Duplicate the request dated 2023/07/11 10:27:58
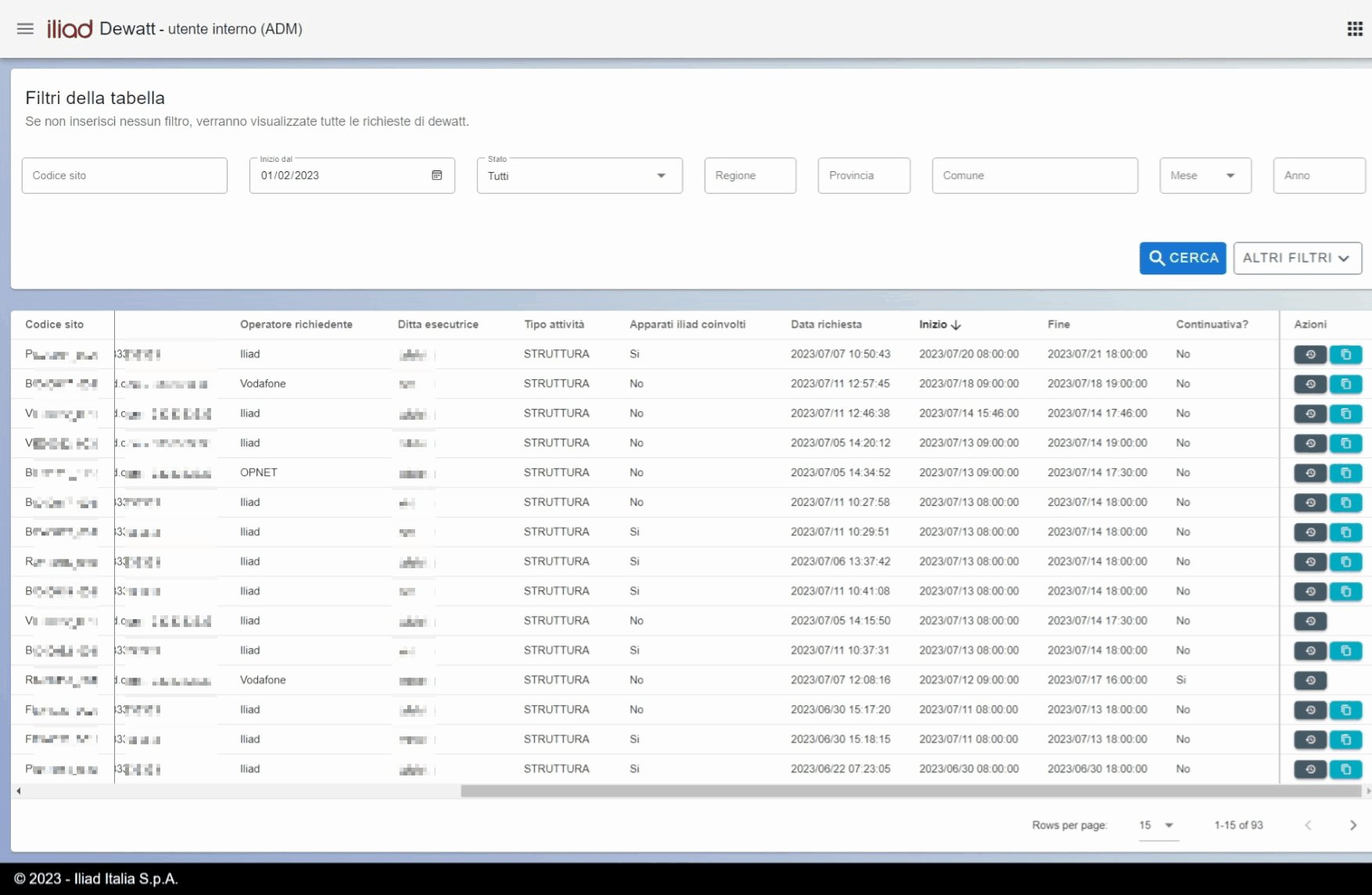This screenshot has width=1372, height=895. pyautogui.click(x=1345, y=503)
